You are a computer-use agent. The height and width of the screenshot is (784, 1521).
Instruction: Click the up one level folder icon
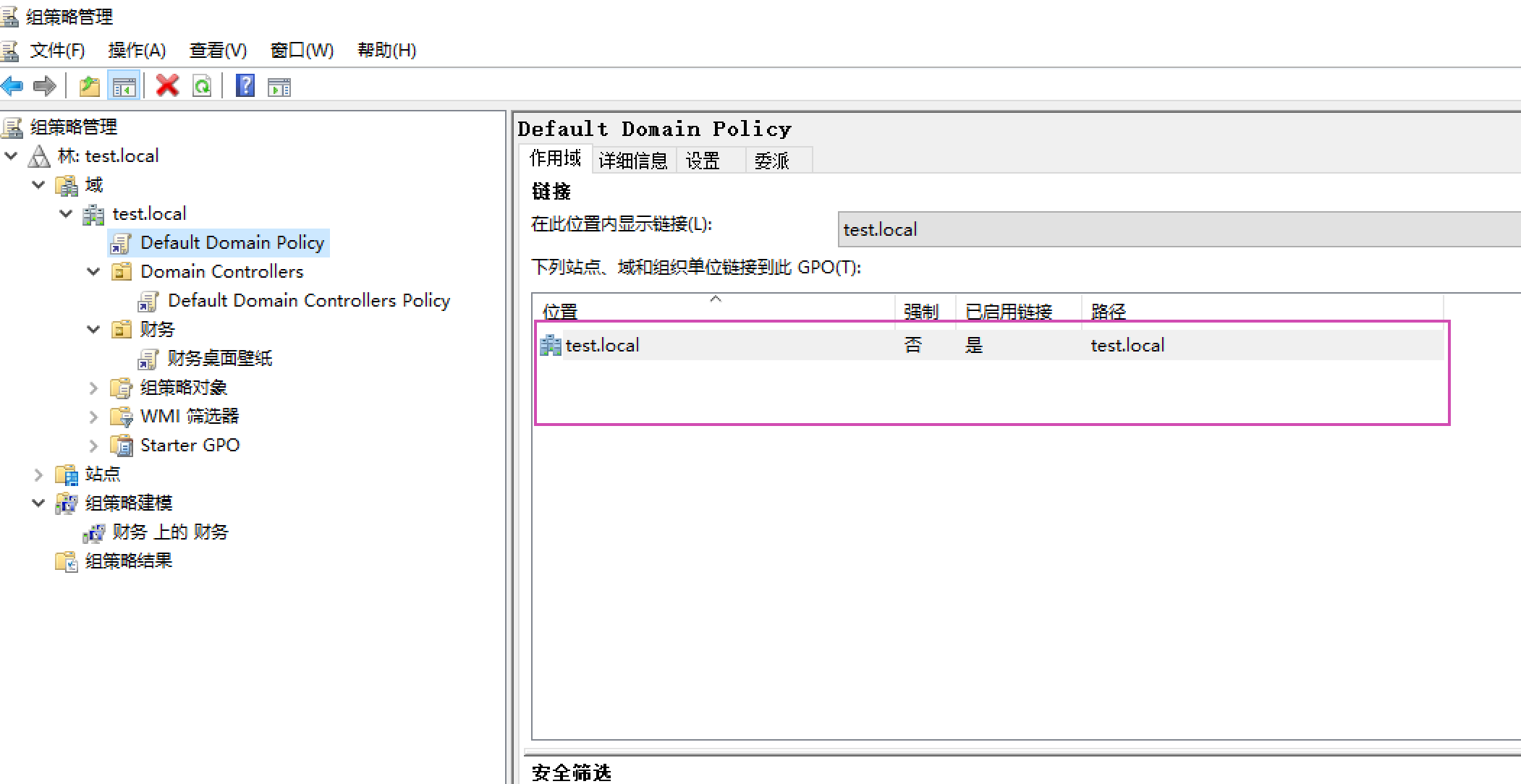point(90,87)
